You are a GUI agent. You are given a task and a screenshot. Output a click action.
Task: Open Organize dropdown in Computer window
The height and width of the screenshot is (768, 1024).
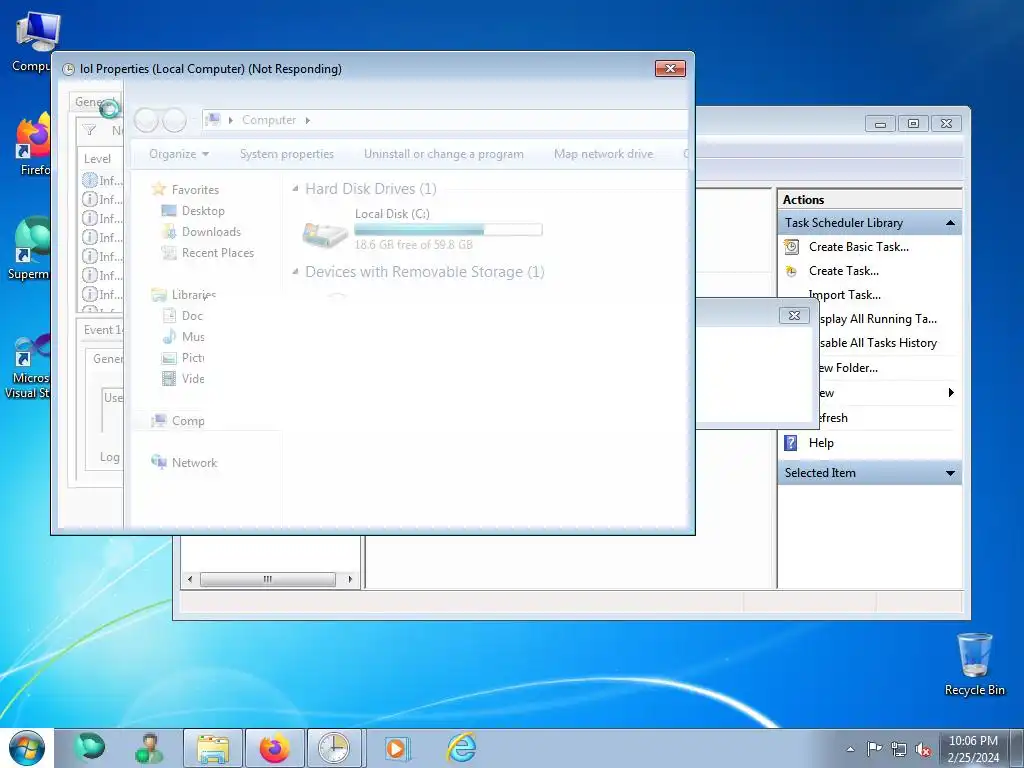(178, 154)
